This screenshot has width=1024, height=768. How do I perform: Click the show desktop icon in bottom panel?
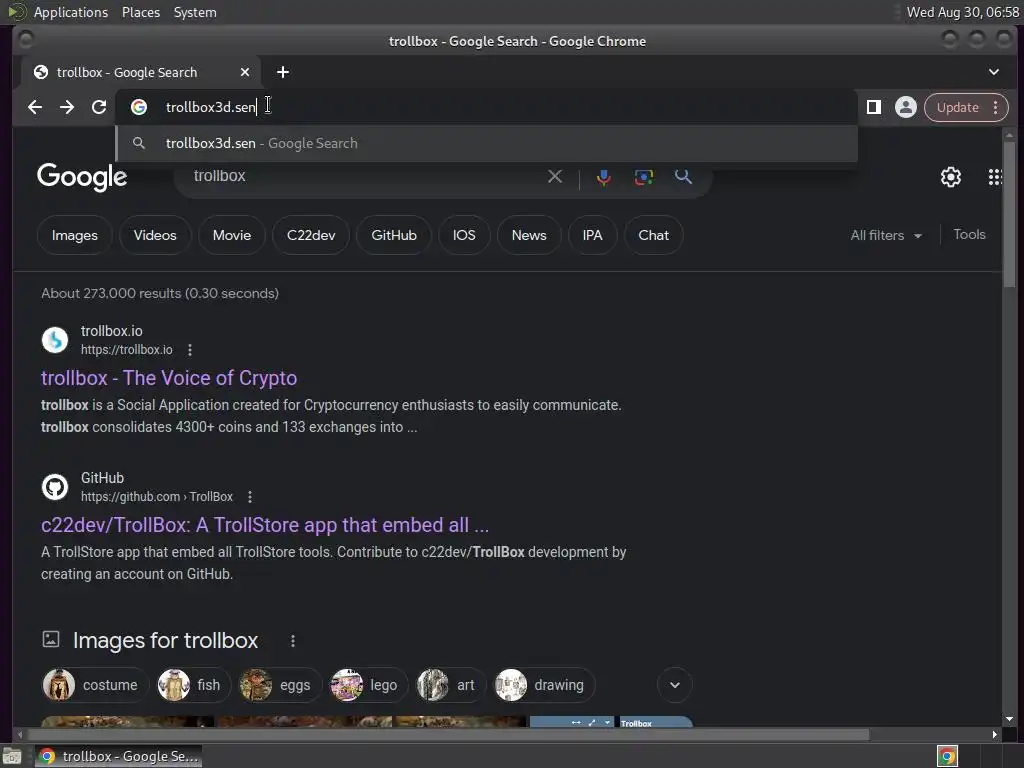(x=12, y=756)
